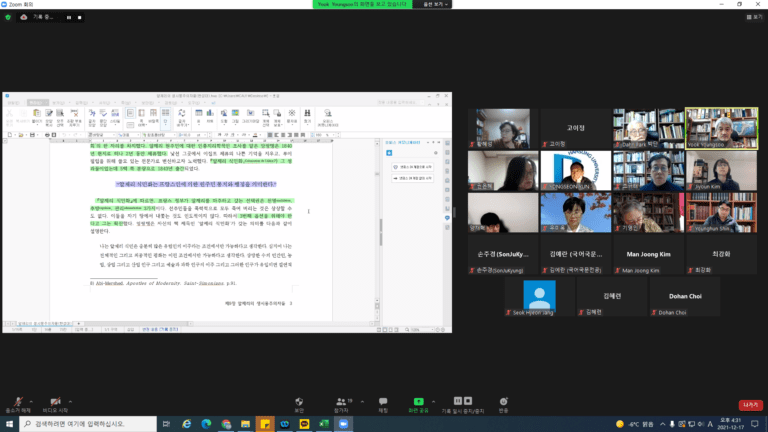Stop recording via top-left stop button
The width and height of the screenshot is (768, 432).
[x=79, y=18]
